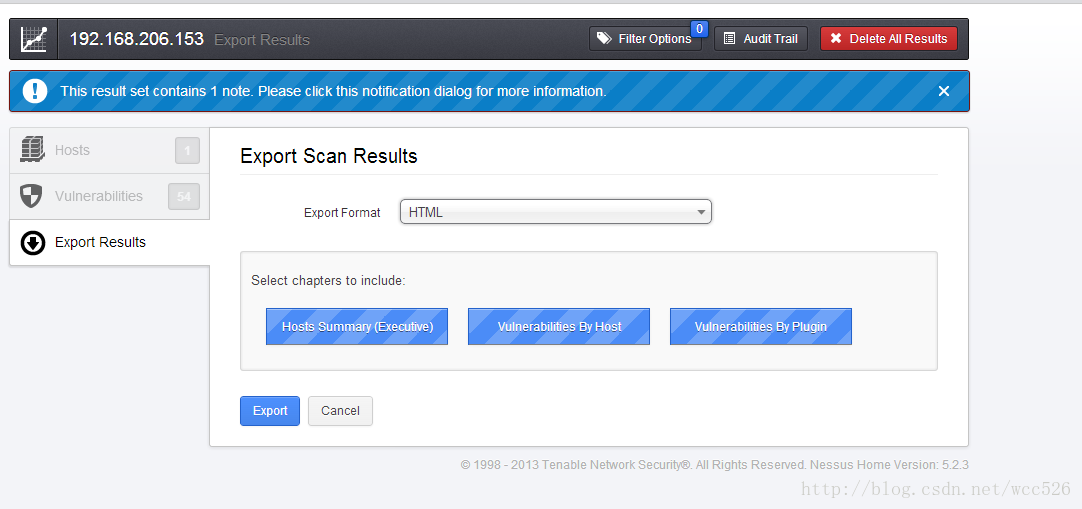Click the Tenable copyright footer text
This screenshot has height=509, width=1082.
(715, 466)
